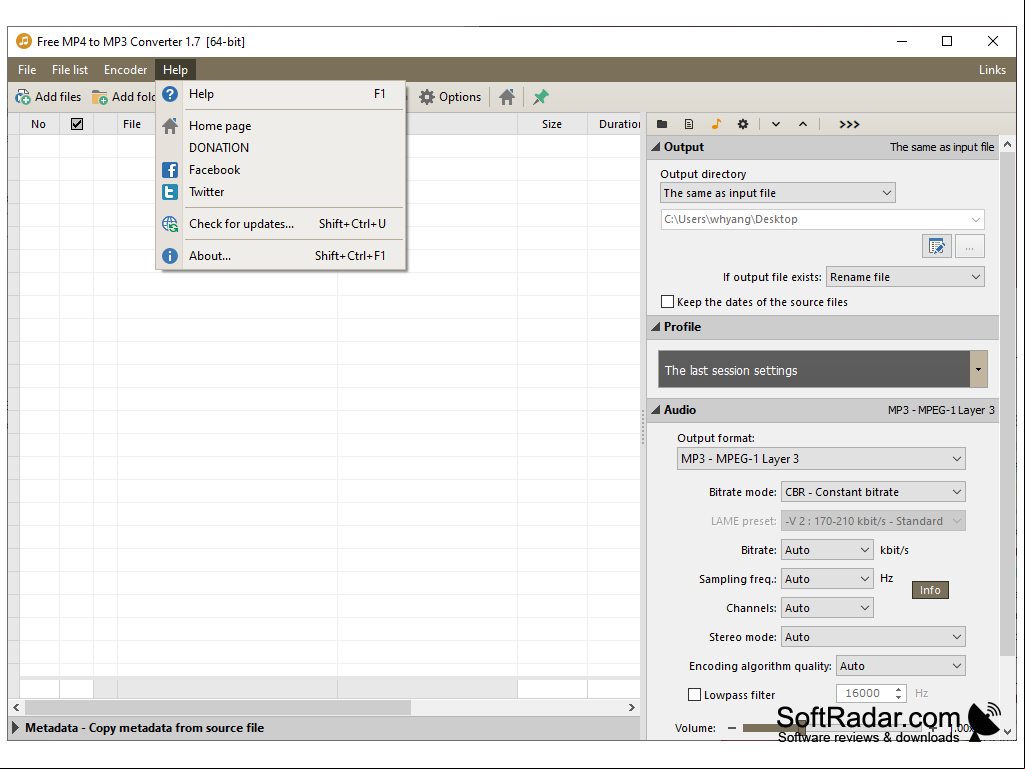Screen dimensions: 1025x769
Task: Open the Output directory dropdown
Action: point(778,193)
